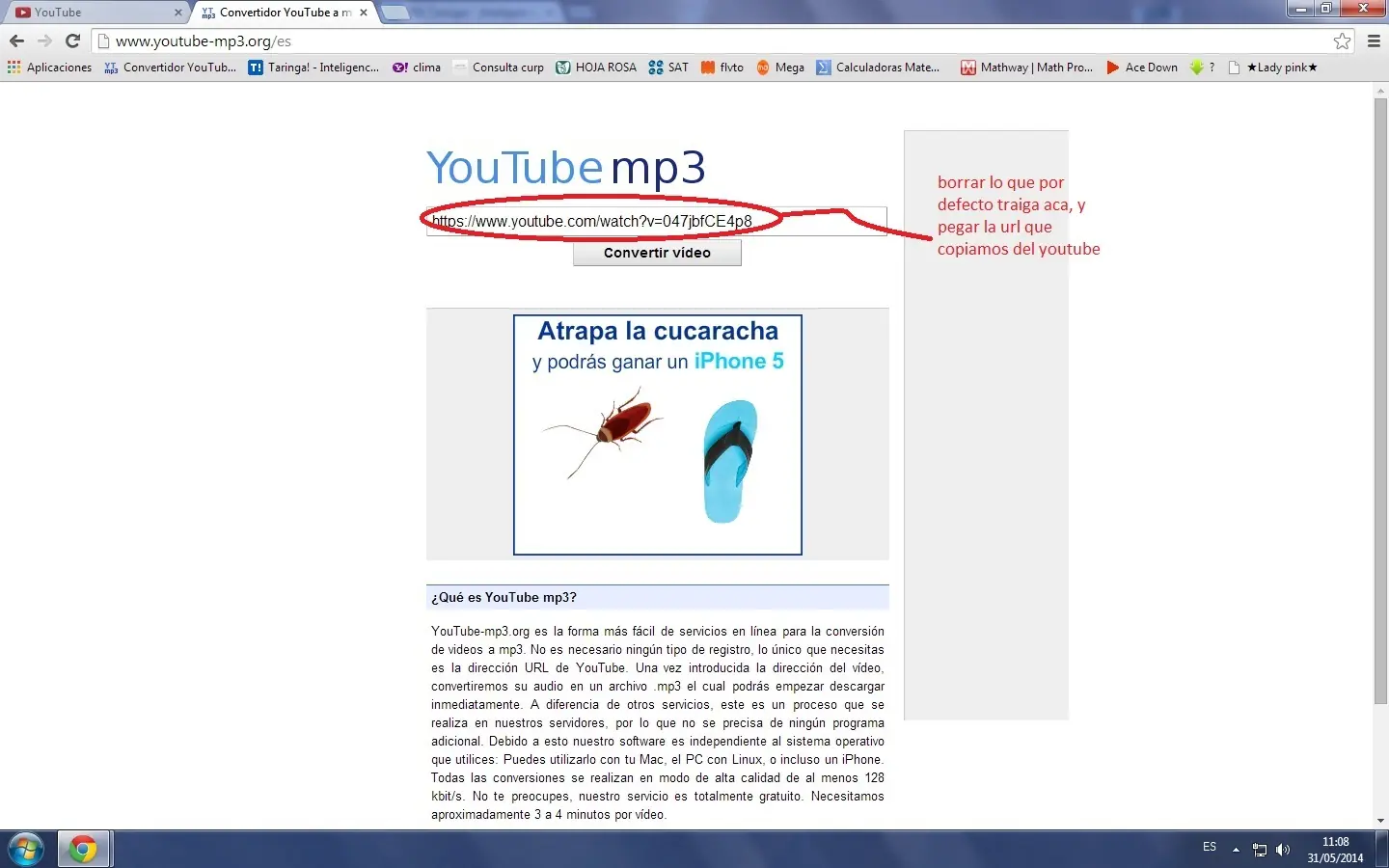
Task: Open the Lady pink bookmark
Action: pos(1272,68)
